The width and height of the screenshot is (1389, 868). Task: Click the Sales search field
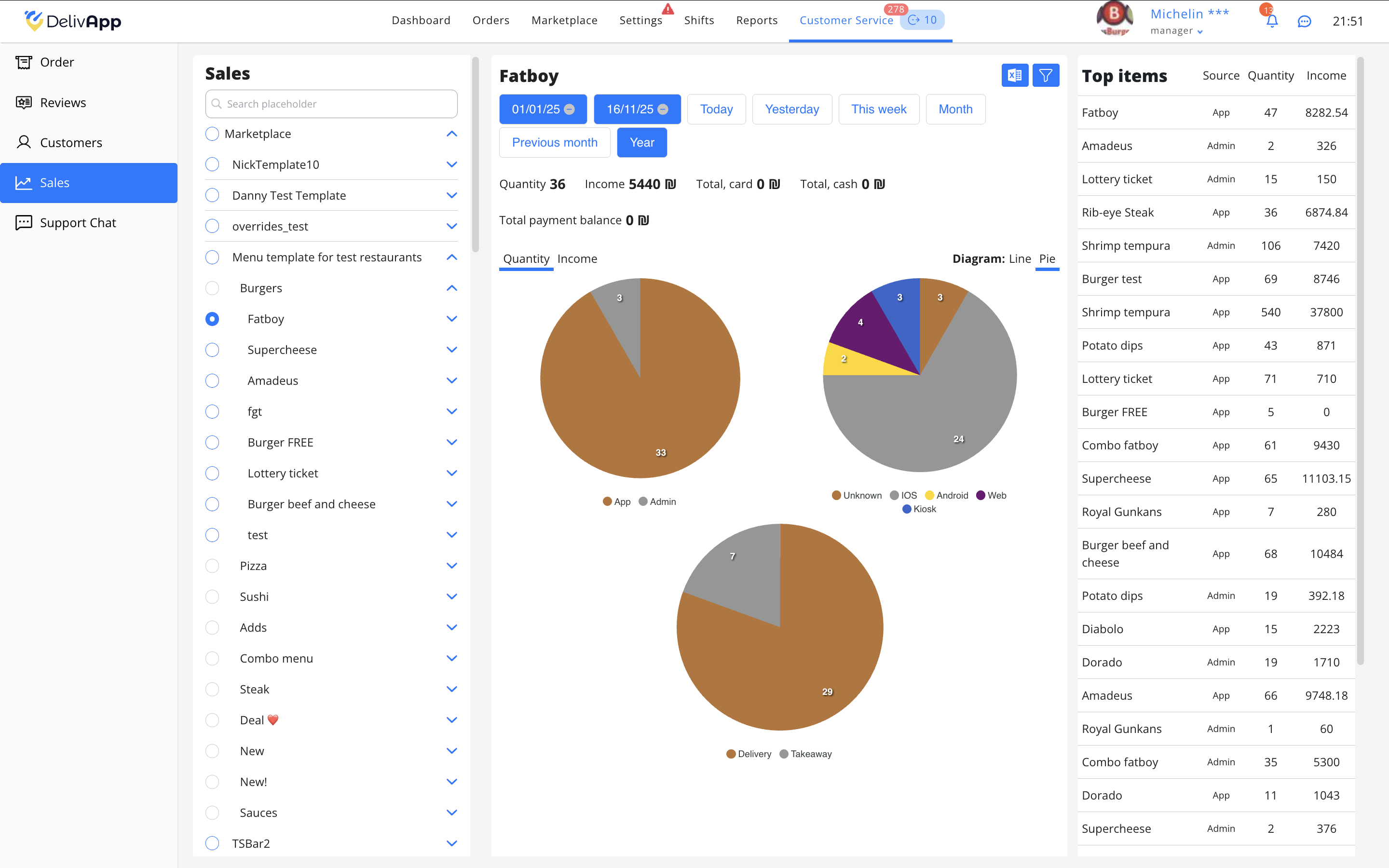pyautogui.click(x=331, y=104)
